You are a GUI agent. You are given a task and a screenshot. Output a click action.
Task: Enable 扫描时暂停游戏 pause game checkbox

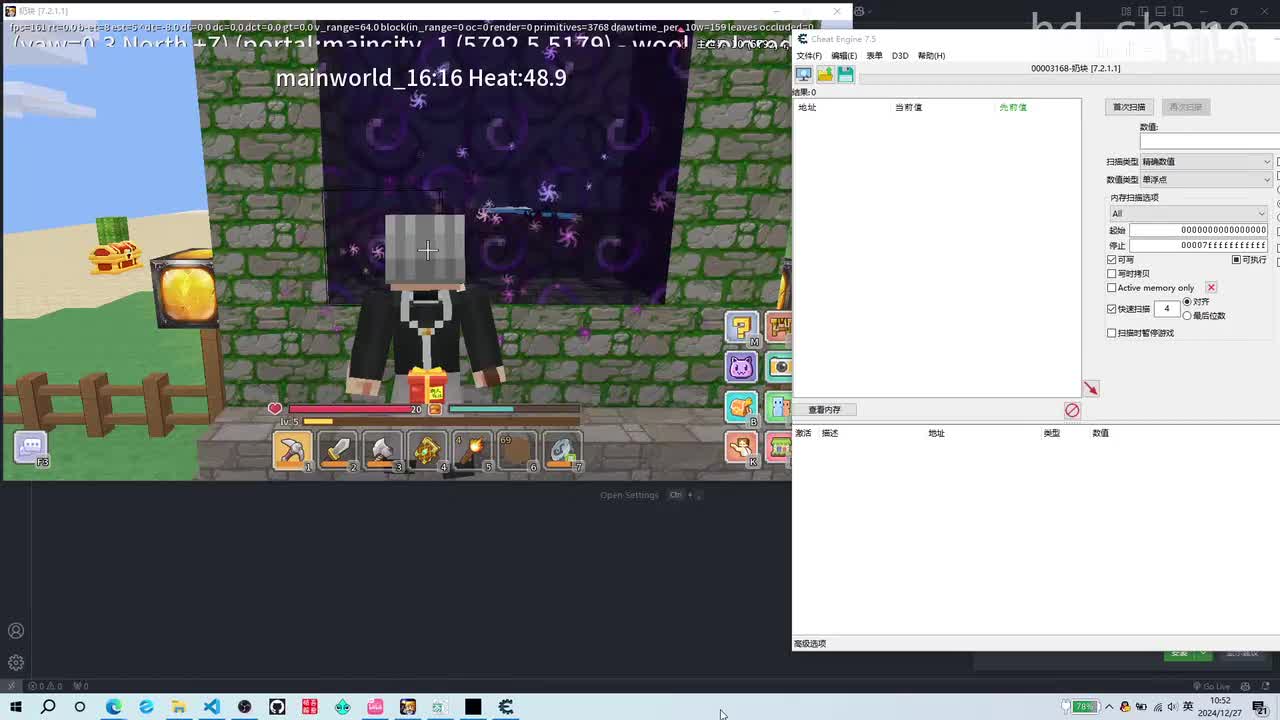[x=1112, y=333]
